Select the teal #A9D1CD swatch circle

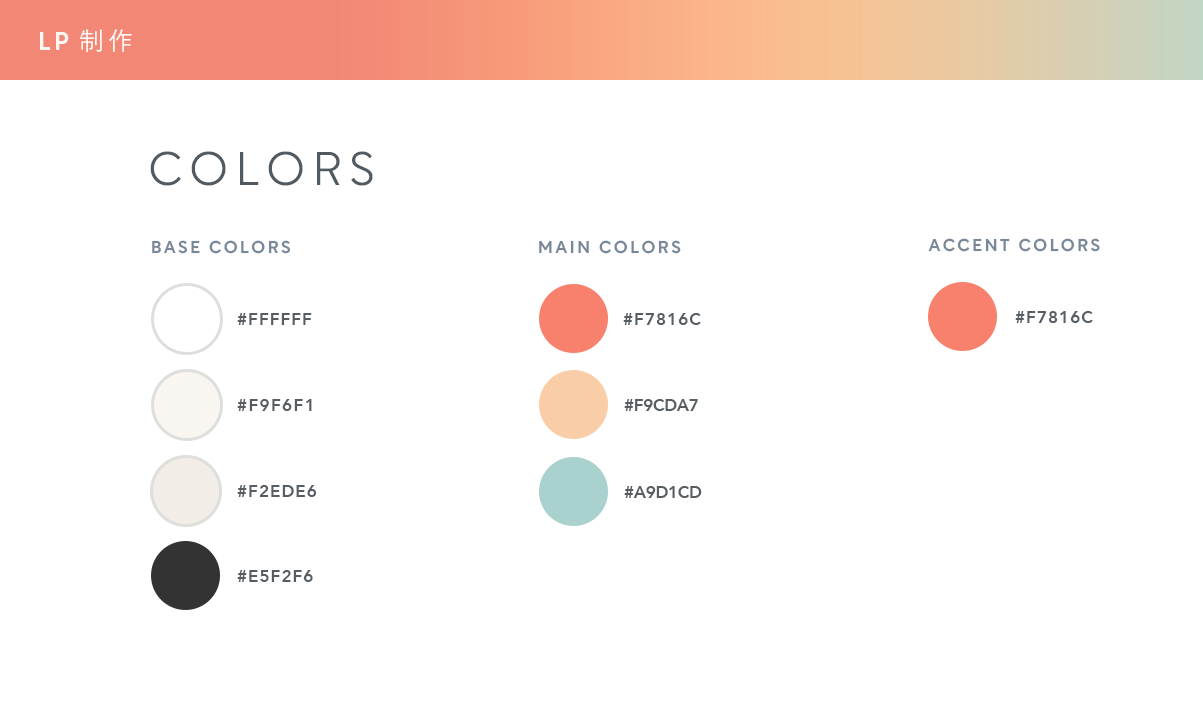coord(573,491)
